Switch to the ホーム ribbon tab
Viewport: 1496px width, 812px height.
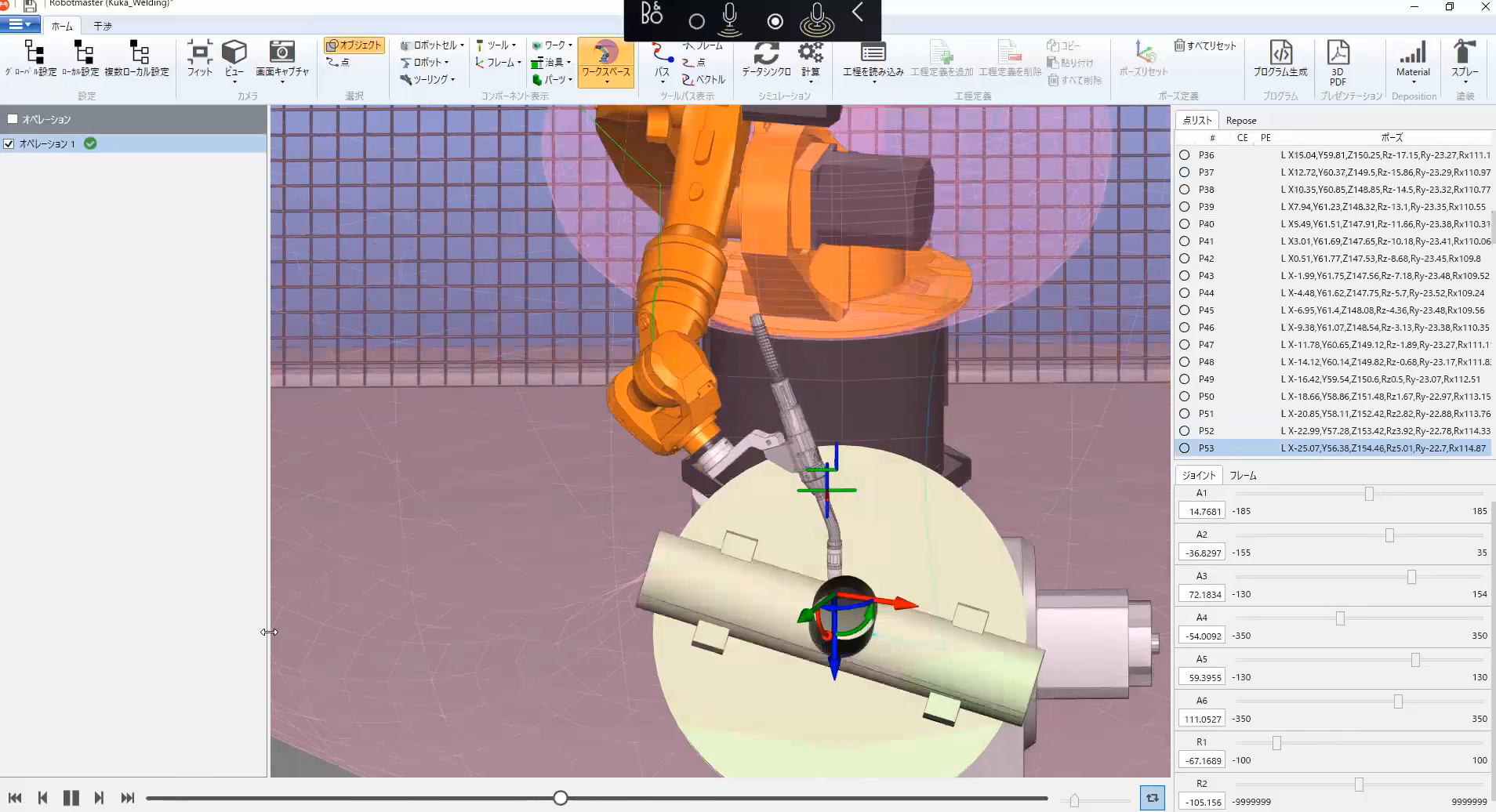pos(62,26)
